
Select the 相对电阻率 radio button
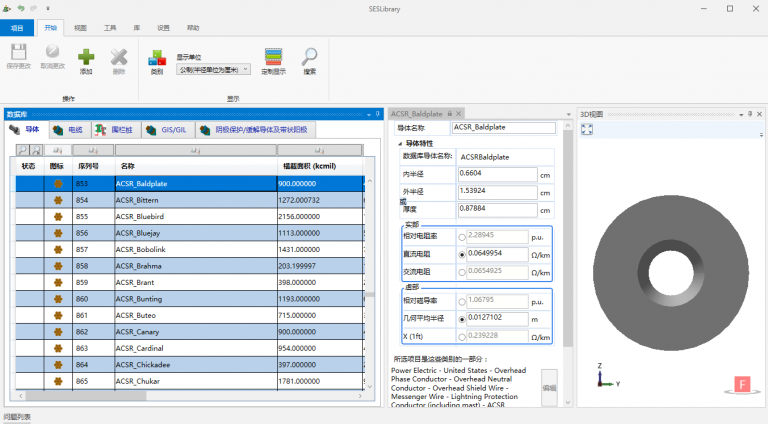click(461, 237)
